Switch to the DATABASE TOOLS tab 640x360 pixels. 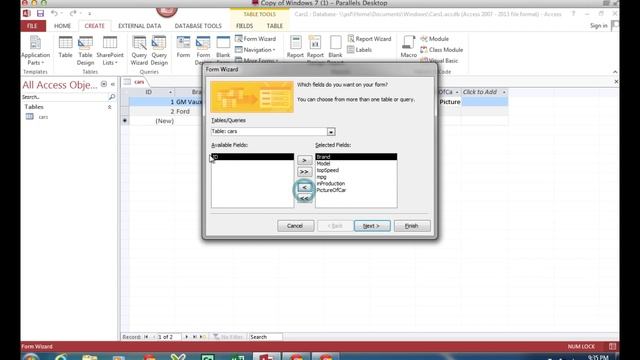(x=198, y=26)
